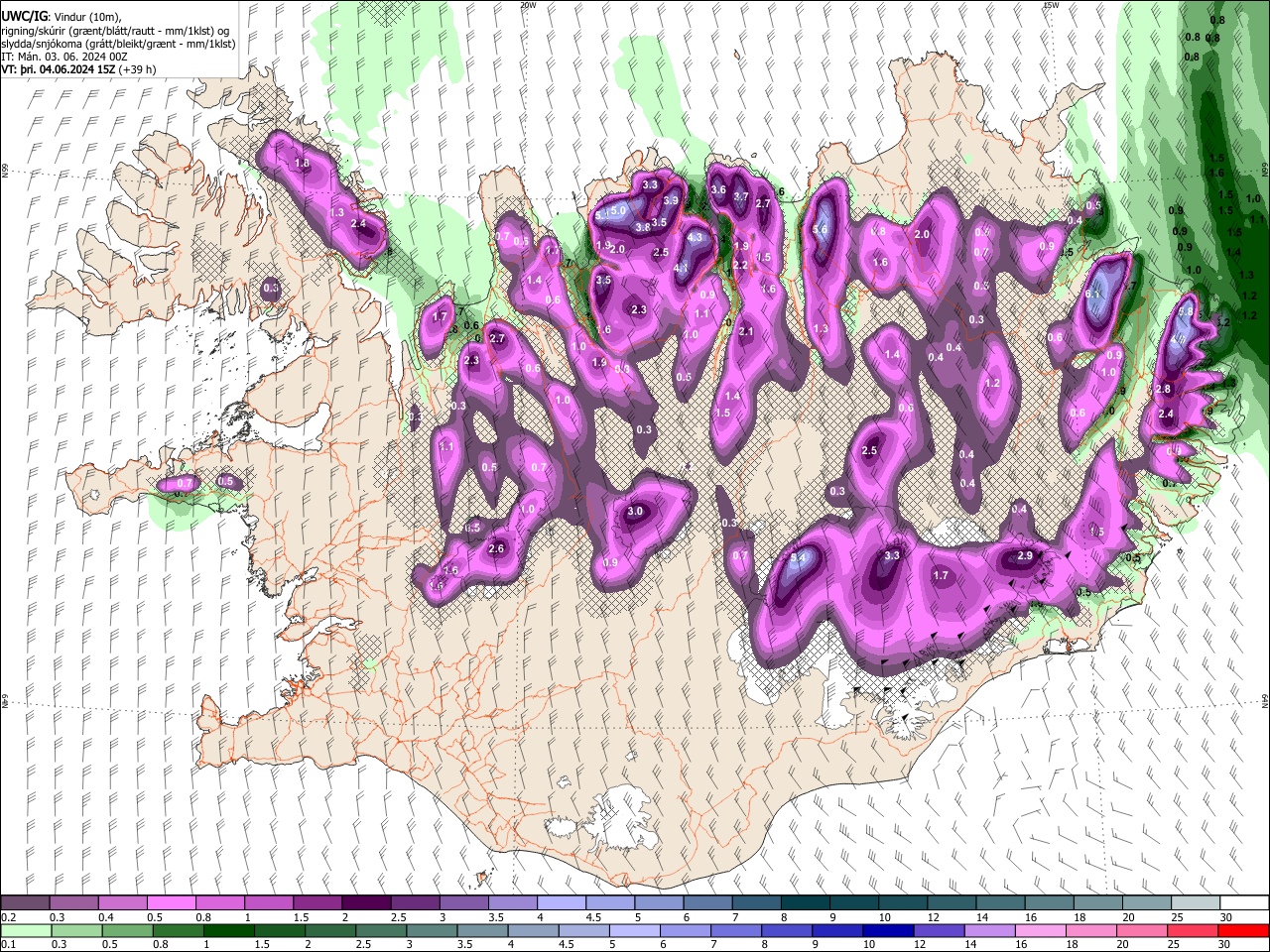Image resolution: width=1270 pixels, height=952 pixels.
Task: Click valid time 'VT: þri. 04.06.2024 15Z (+39 h)'
Action: point(77,70)
